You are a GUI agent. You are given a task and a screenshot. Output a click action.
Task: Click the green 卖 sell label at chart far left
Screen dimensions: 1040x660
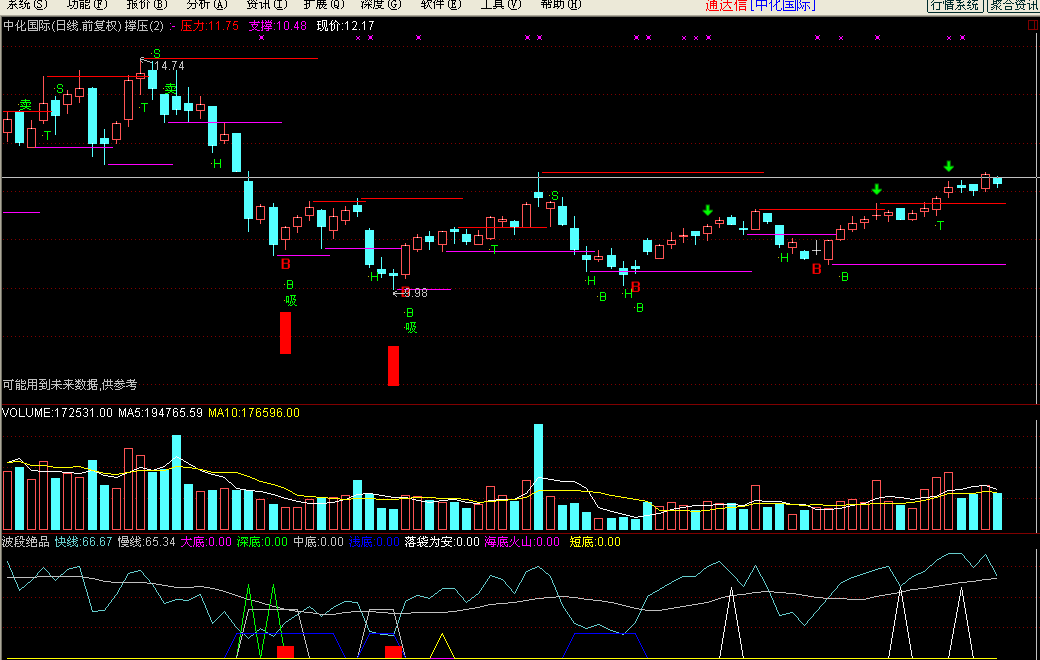[25, 105]
